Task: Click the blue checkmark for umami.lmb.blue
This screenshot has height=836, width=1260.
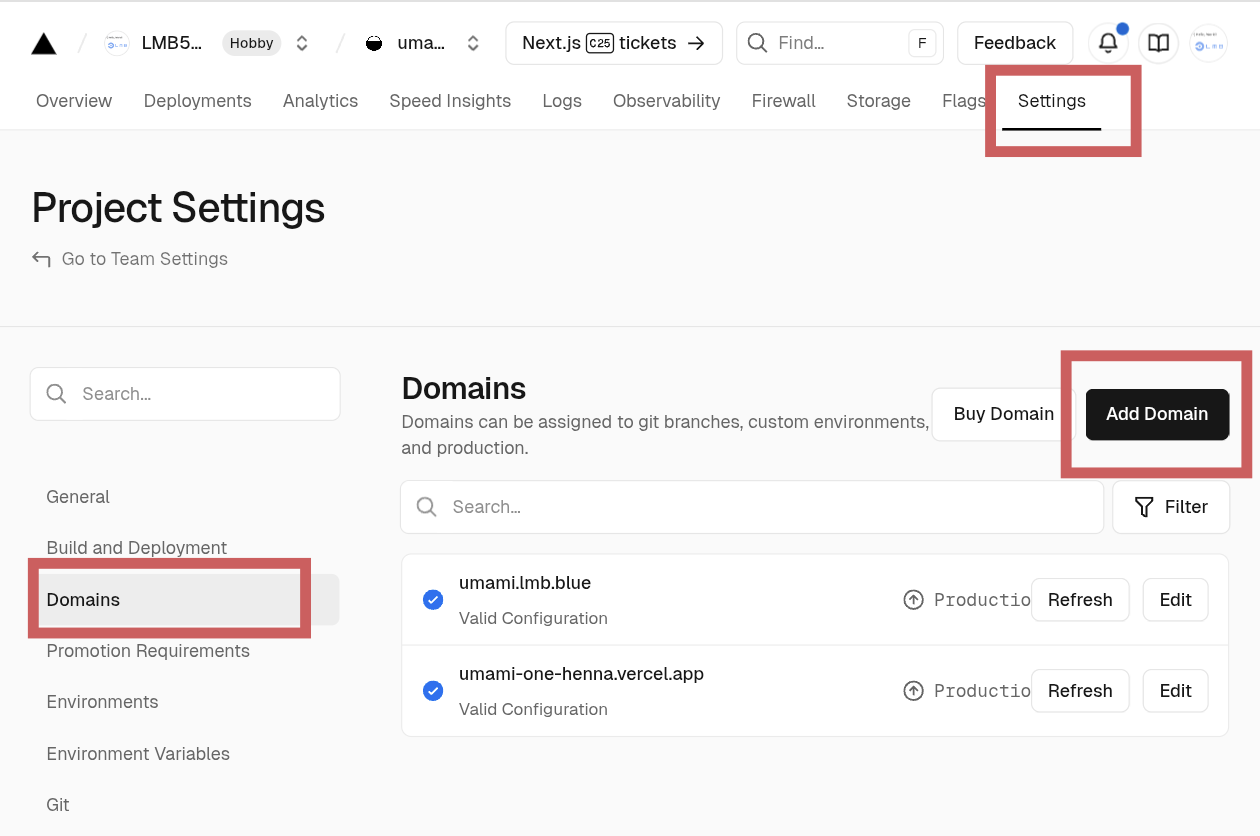Action: [x=433, y=600]
